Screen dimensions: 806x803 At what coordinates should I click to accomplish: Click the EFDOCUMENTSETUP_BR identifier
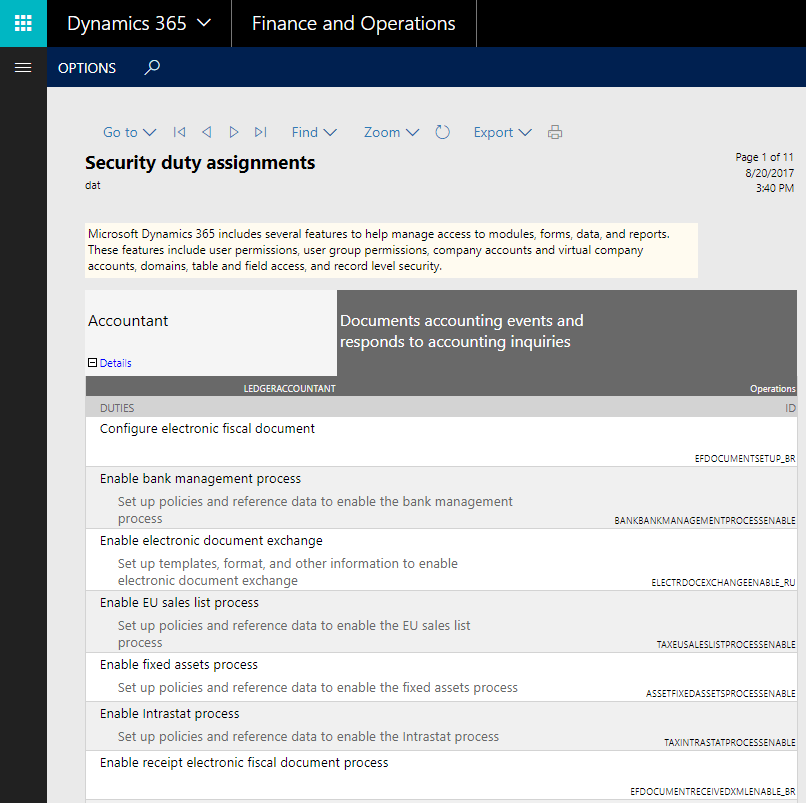(745, 459)
